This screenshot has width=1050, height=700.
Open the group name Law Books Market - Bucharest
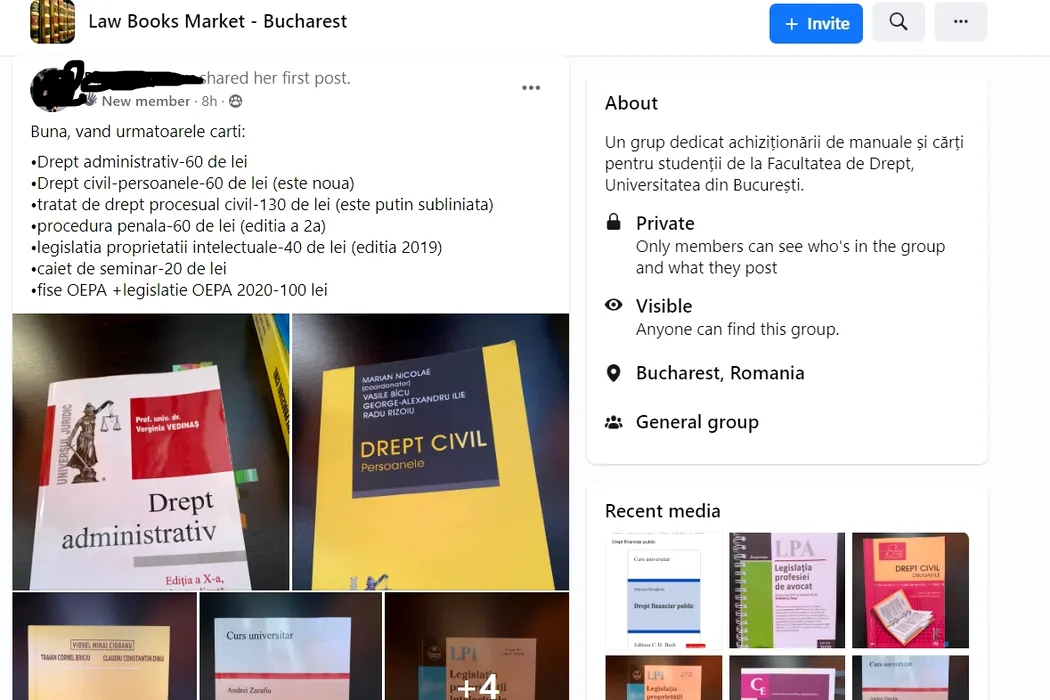[x=218, y=21]
